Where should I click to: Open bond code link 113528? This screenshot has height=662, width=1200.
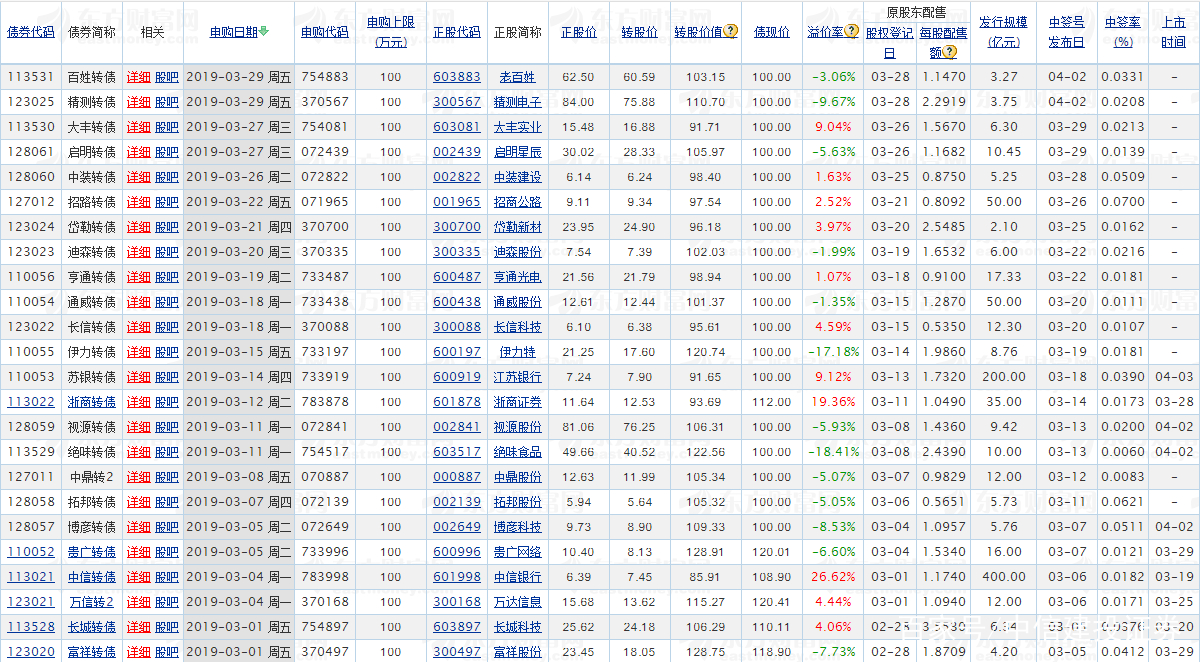pos(31,627)
